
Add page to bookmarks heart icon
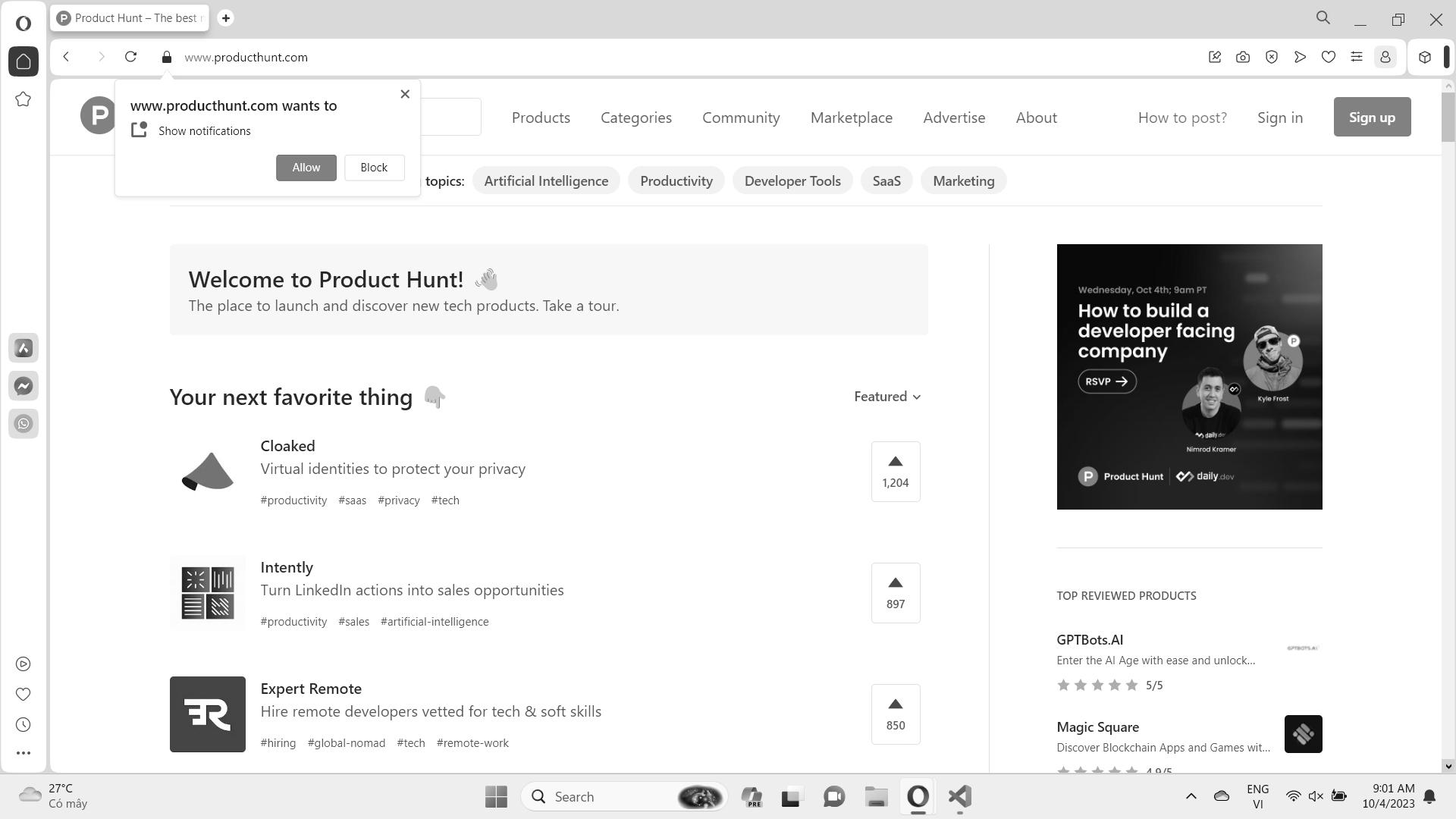coord(1329,57)
